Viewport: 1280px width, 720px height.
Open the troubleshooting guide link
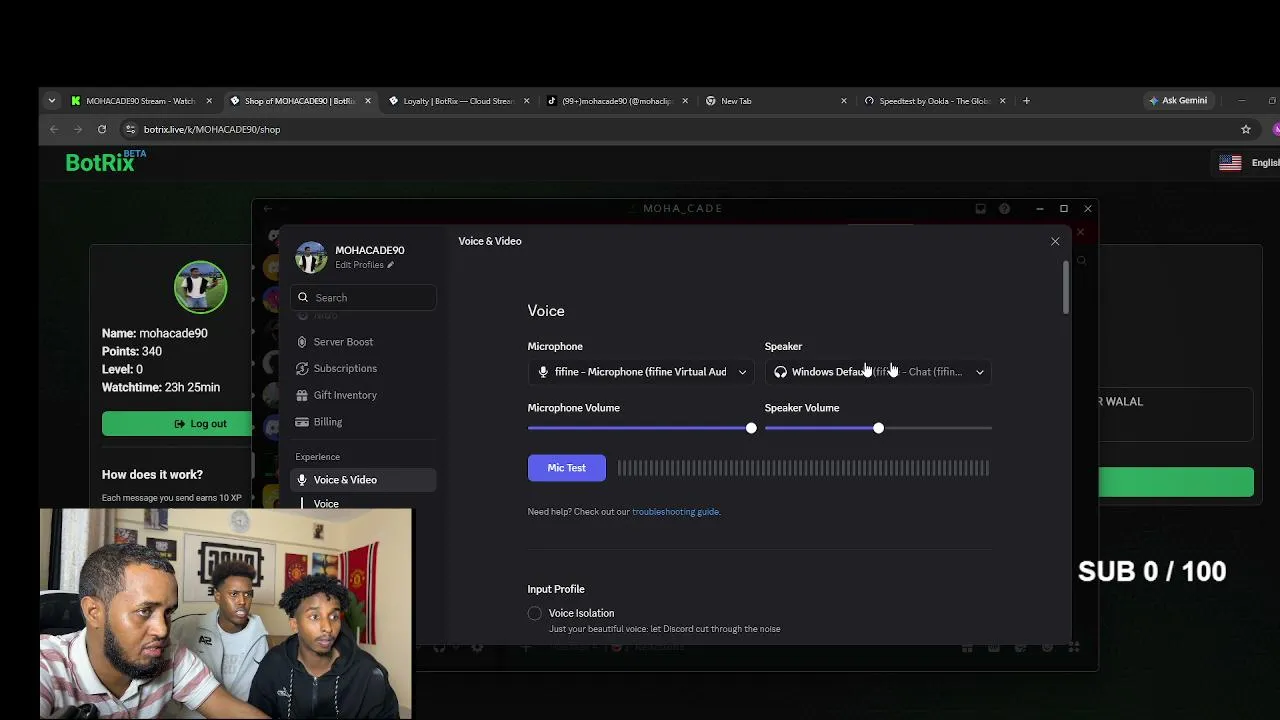pyautogui.click(x=675, y=512)
